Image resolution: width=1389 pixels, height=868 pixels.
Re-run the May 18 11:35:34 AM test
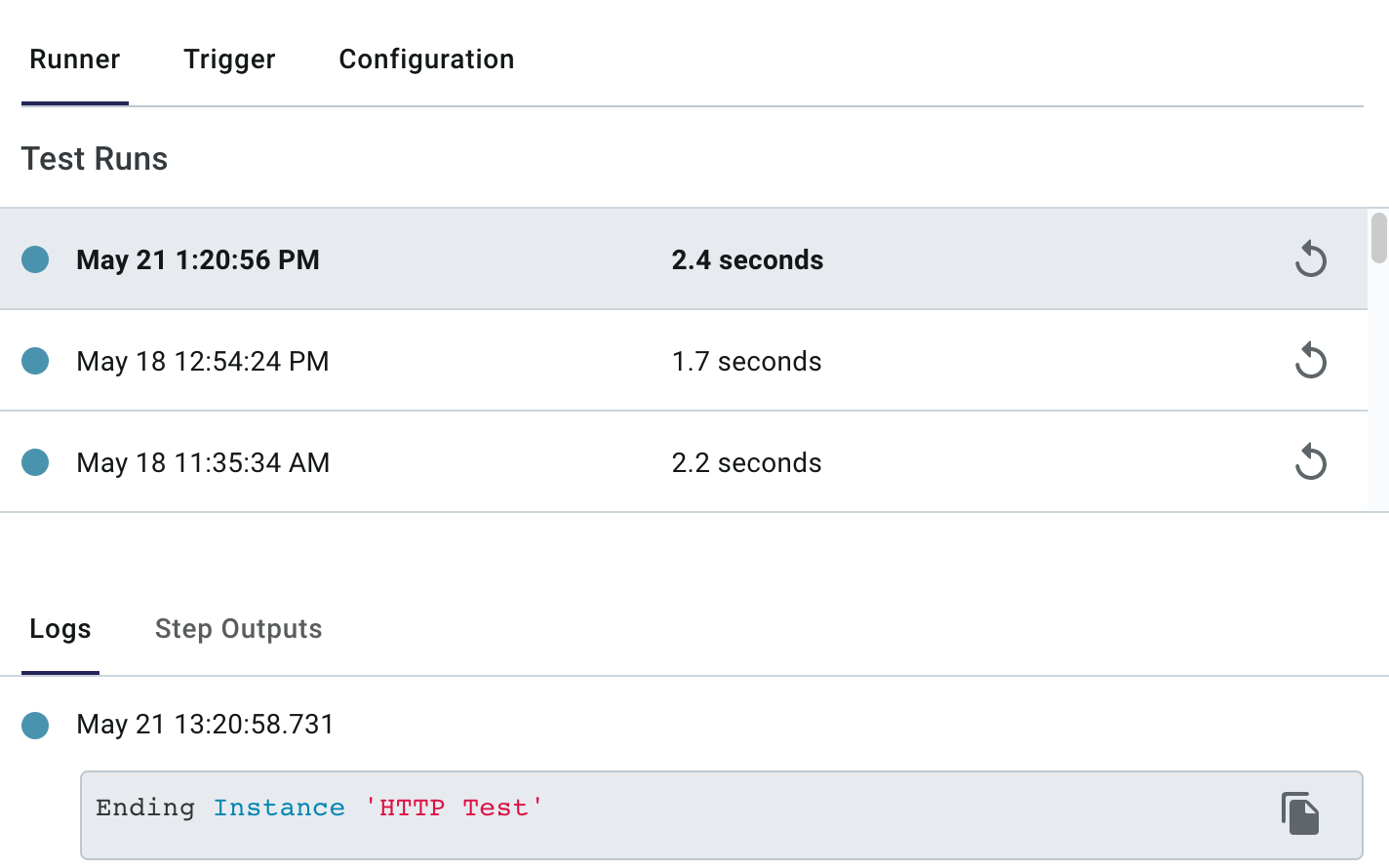point(1311,462)
